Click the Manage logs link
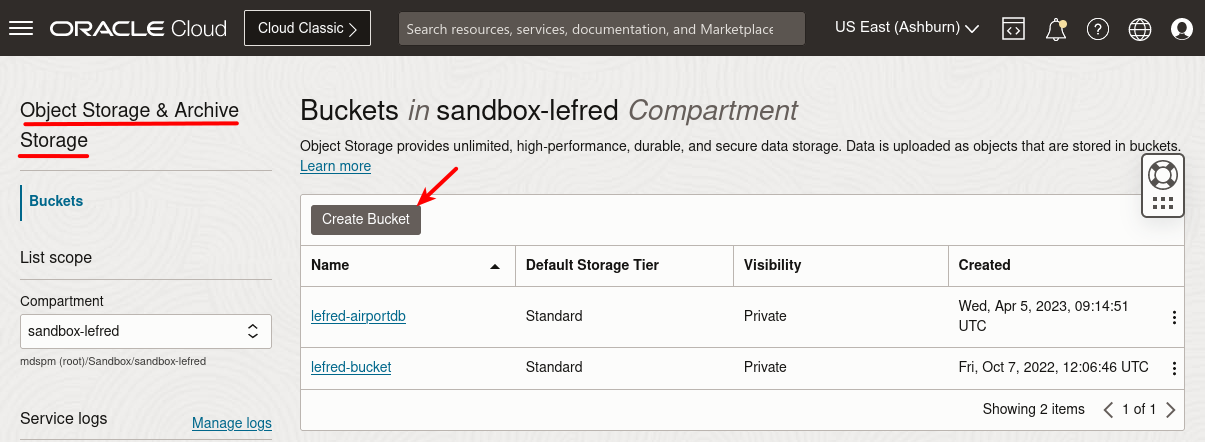This screenshot has height=442, width=1205. click(x=231, y=423)
